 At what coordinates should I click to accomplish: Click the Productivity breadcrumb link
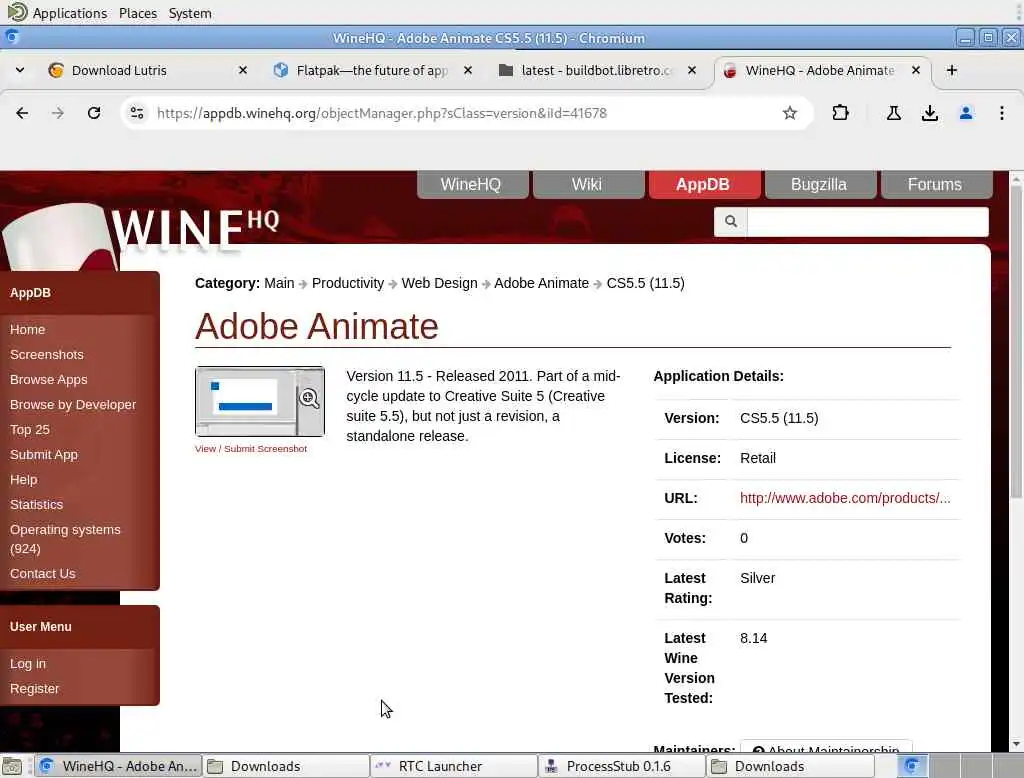click(347, 283)
